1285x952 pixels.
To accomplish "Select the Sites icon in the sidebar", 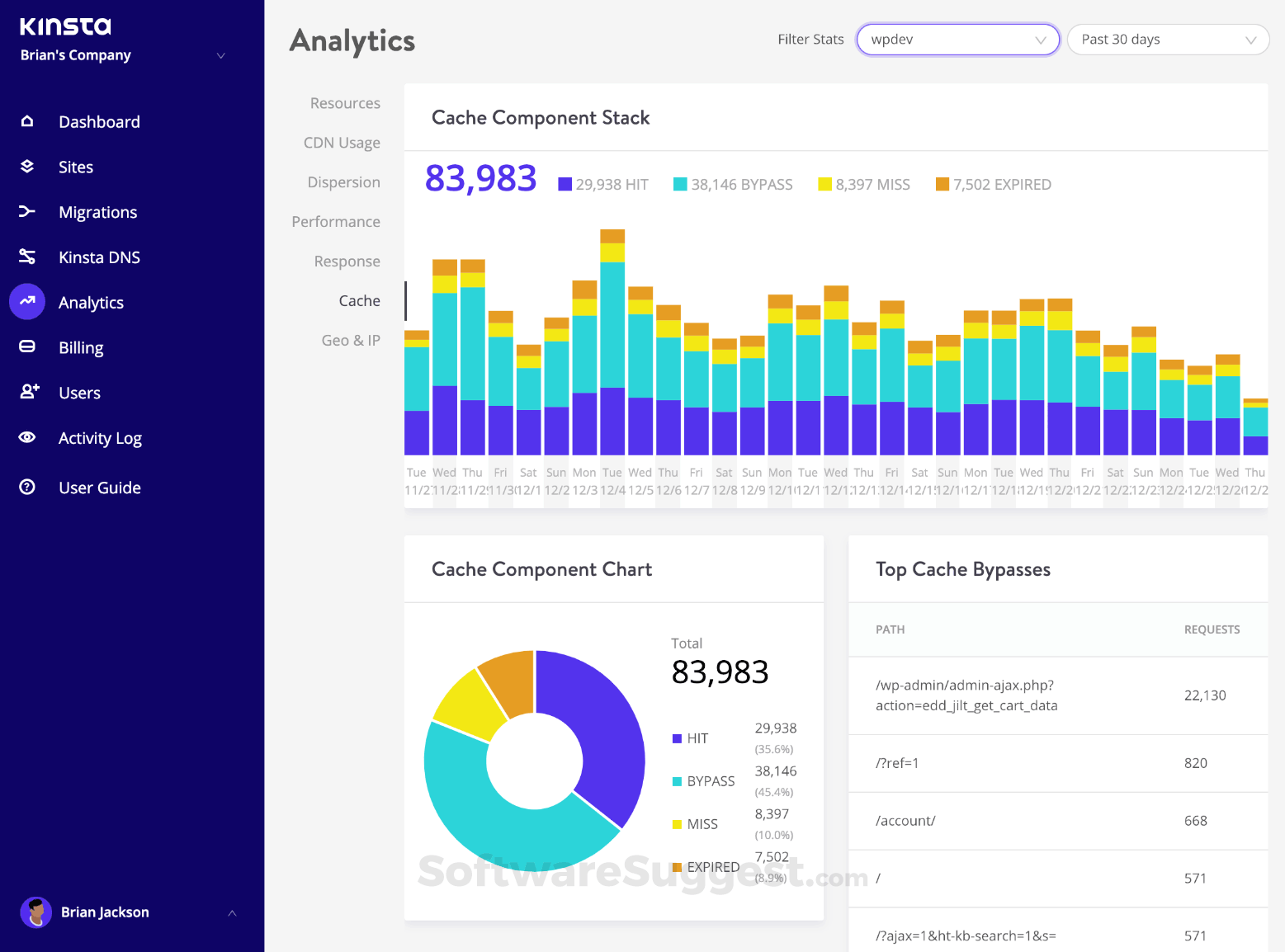I will [27, 167].
